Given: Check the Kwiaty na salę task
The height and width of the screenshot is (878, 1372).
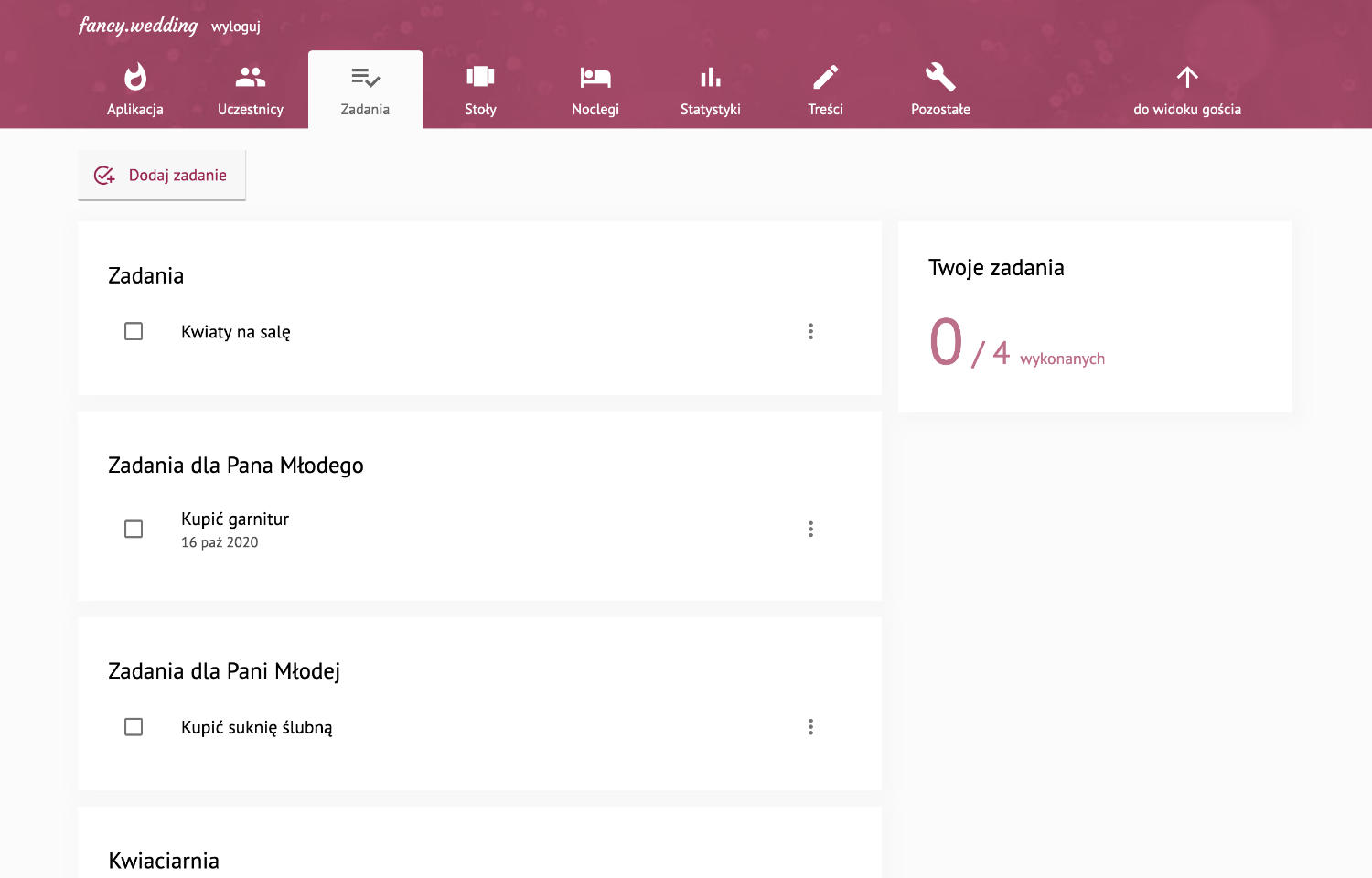Looking at the screenshot, I should pos(134,331).
